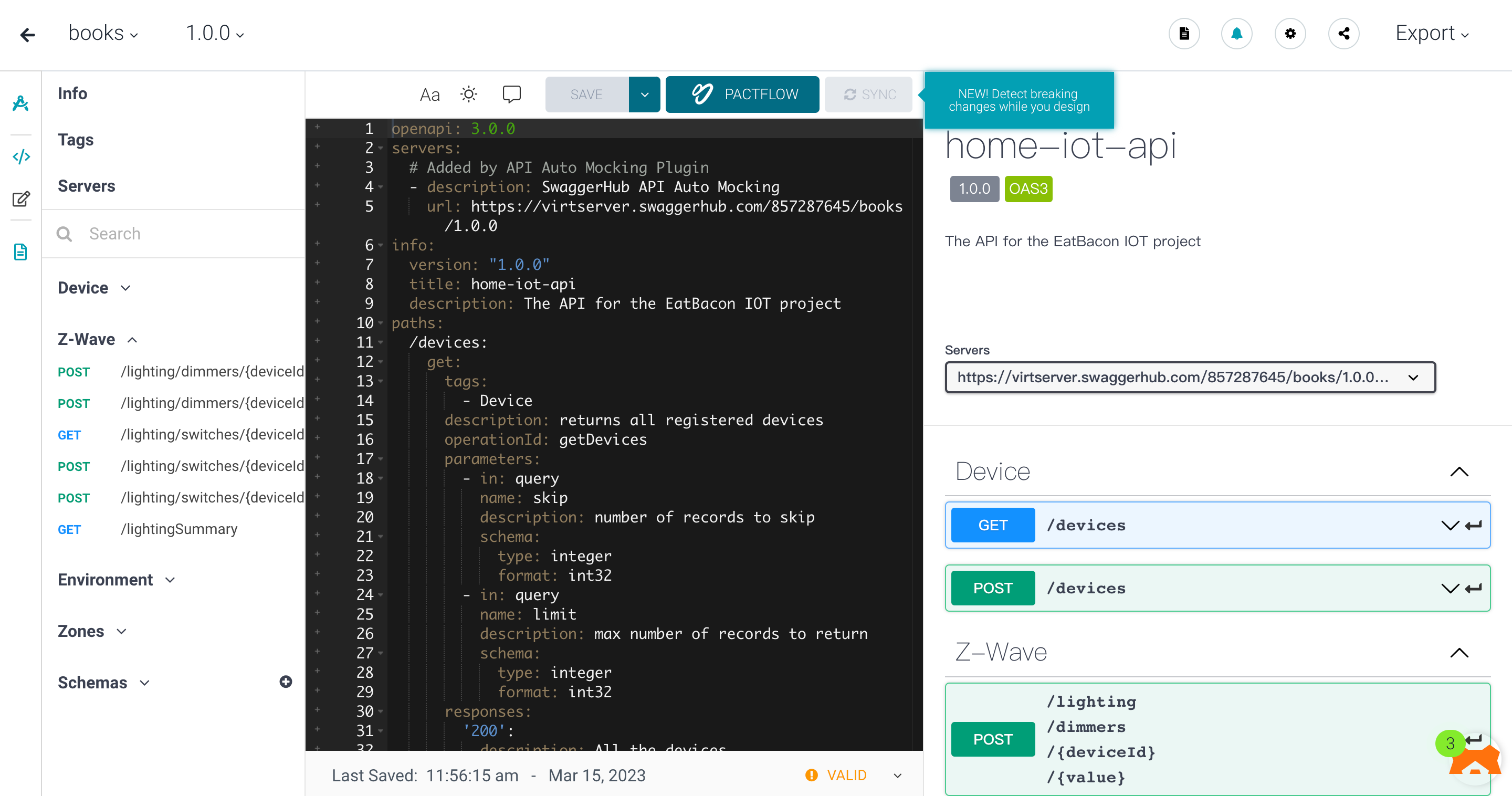Select code editor view icon in sidebar
This screenshot has height=796, width=1512.
point(21,157)
